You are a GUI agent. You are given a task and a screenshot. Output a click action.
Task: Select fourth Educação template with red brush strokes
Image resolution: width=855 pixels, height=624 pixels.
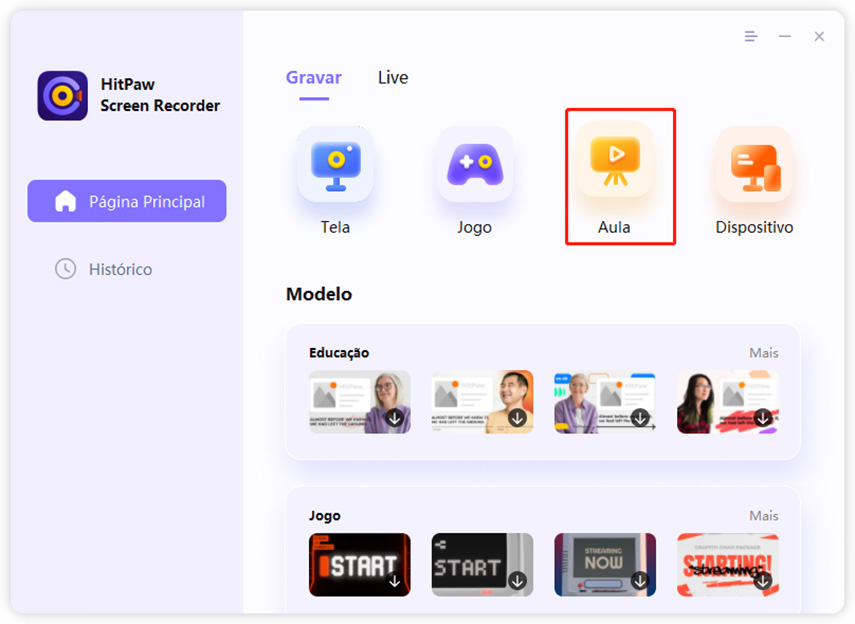[x=728, y=402]
